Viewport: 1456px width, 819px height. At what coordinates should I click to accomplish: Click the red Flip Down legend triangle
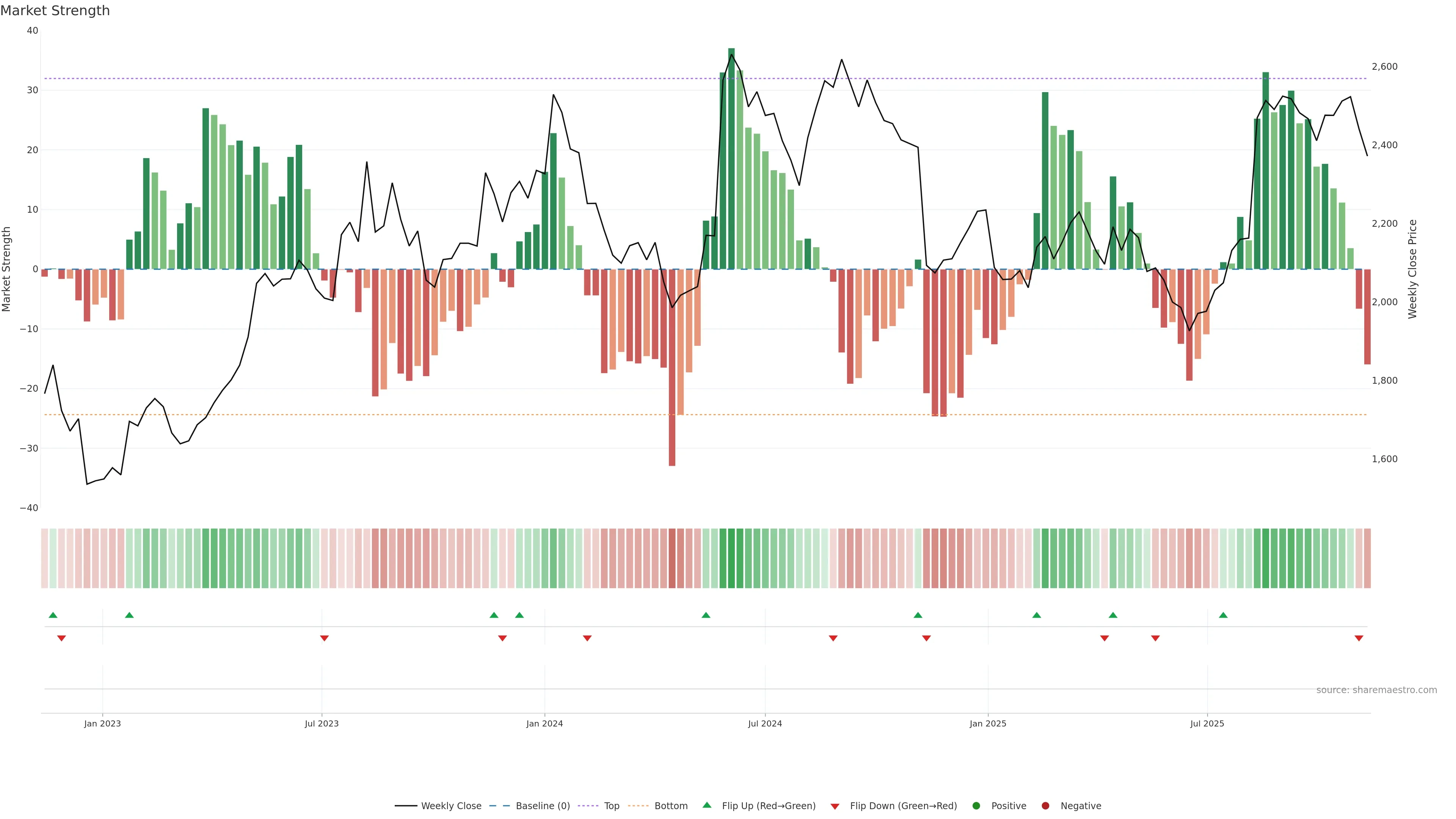[x=835, y=806]
